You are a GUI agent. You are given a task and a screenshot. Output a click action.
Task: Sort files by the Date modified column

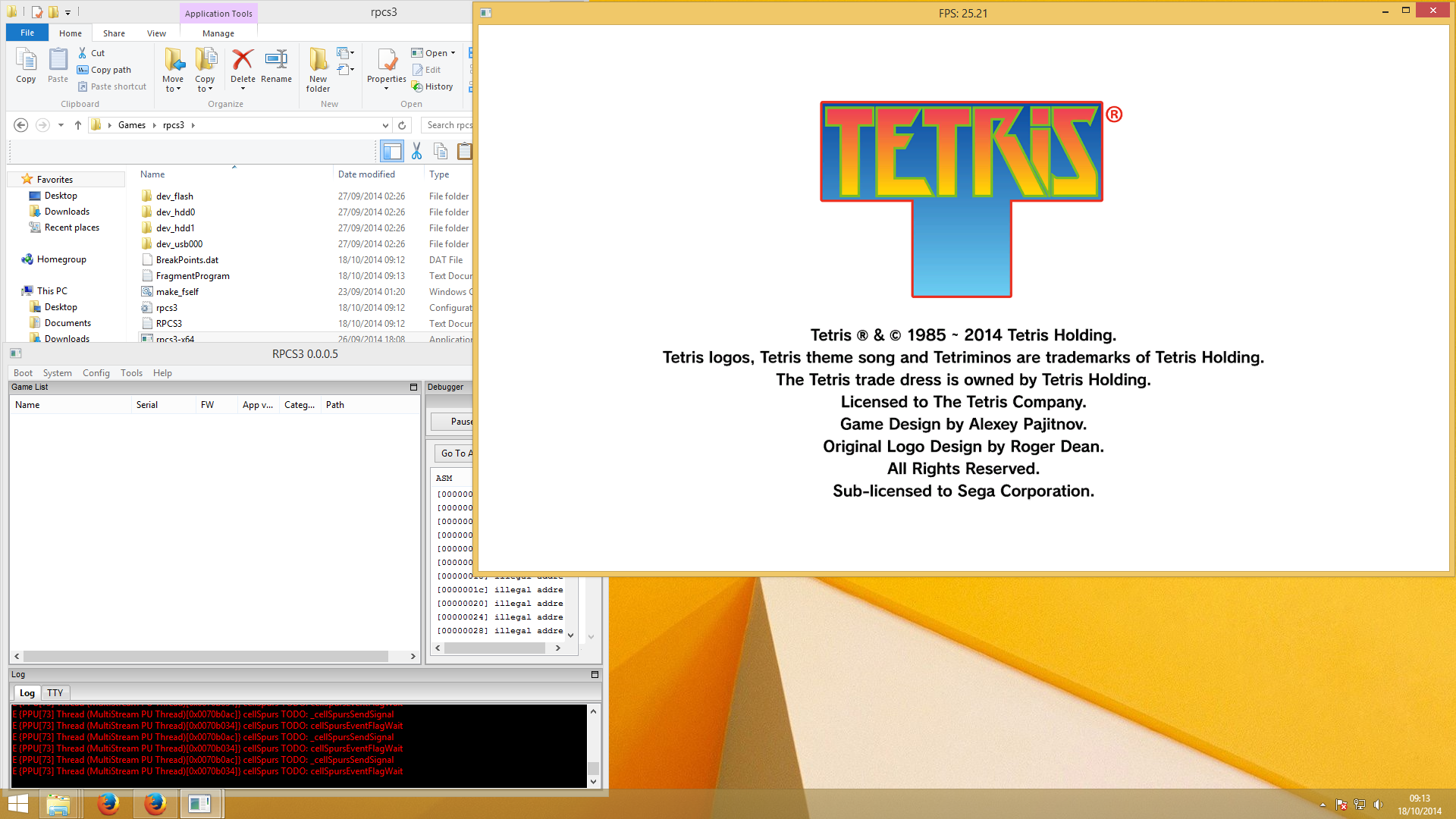pos(366,174)
